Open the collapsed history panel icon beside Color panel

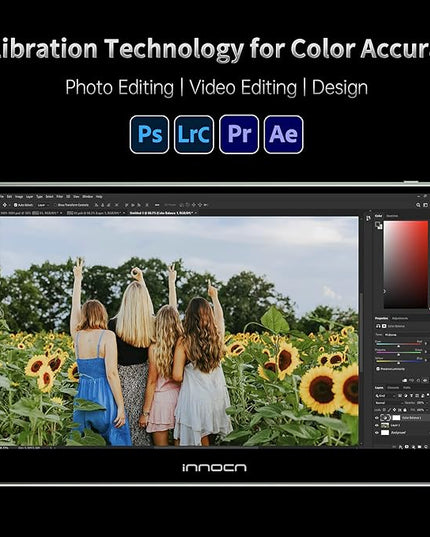tap(369, 218)
